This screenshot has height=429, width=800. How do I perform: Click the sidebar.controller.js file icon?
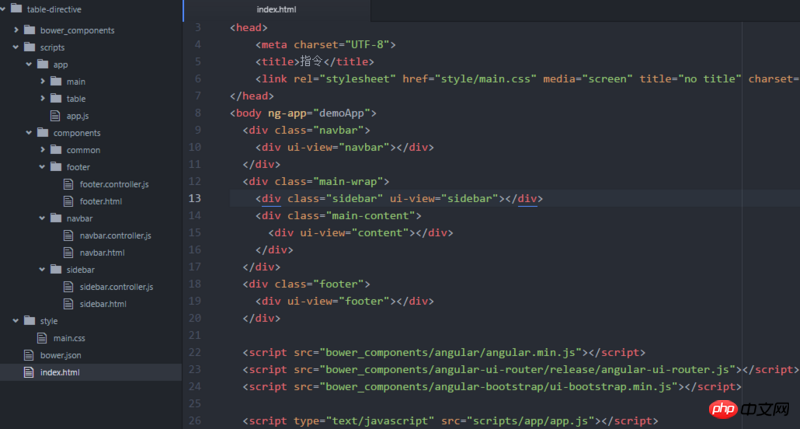(68, 287)
